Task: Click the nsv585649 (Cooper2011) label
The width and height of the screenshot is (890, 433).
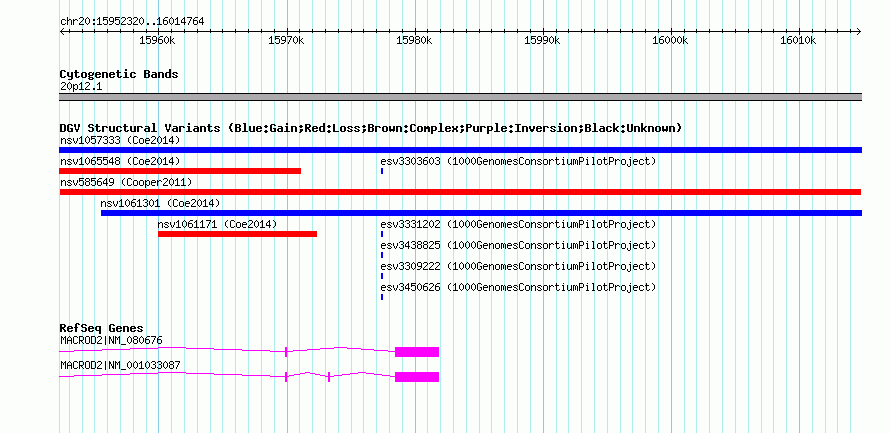Action: [126, 182]
